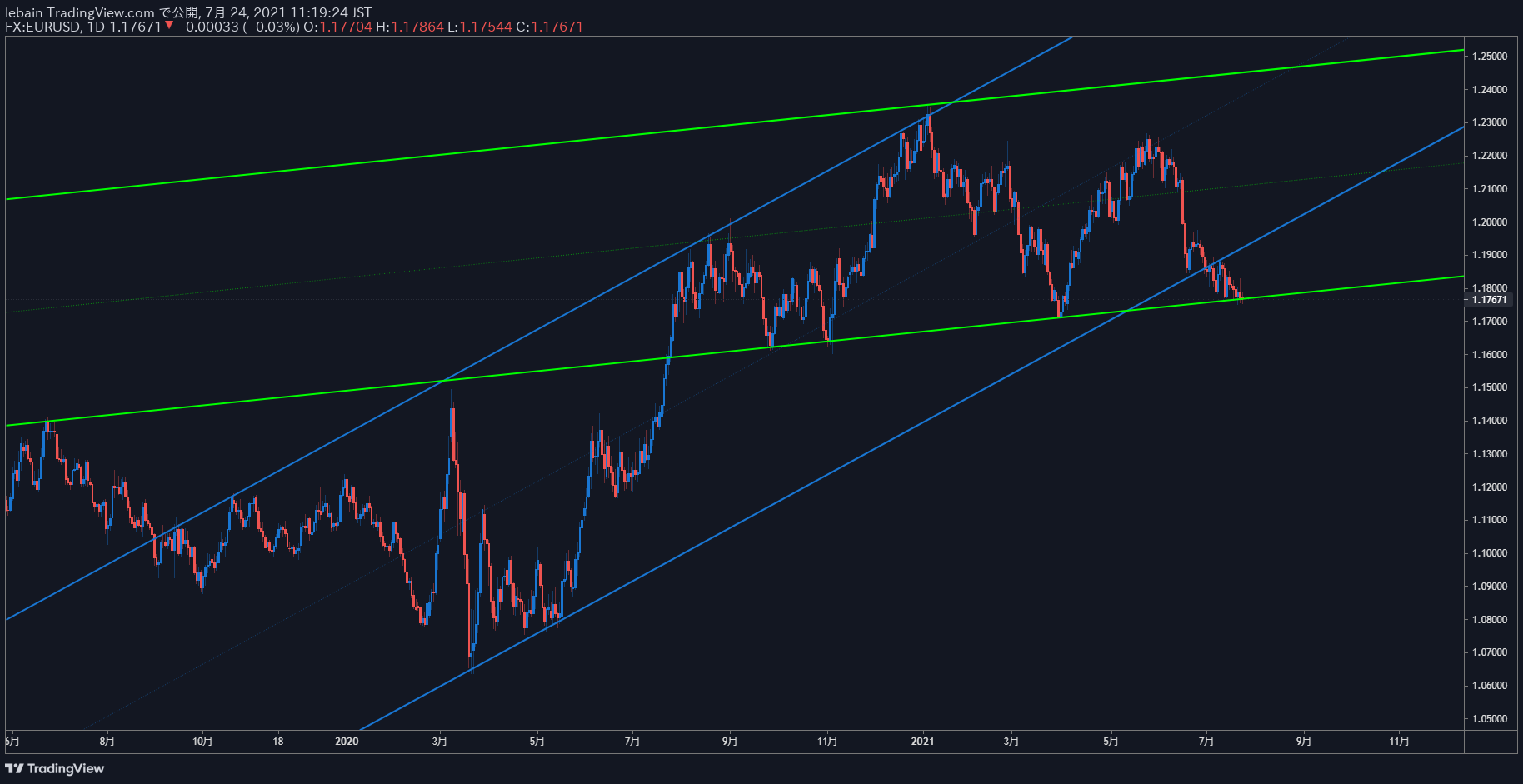Click the −0.00033 (−0.03%) change value

[237, 27]
